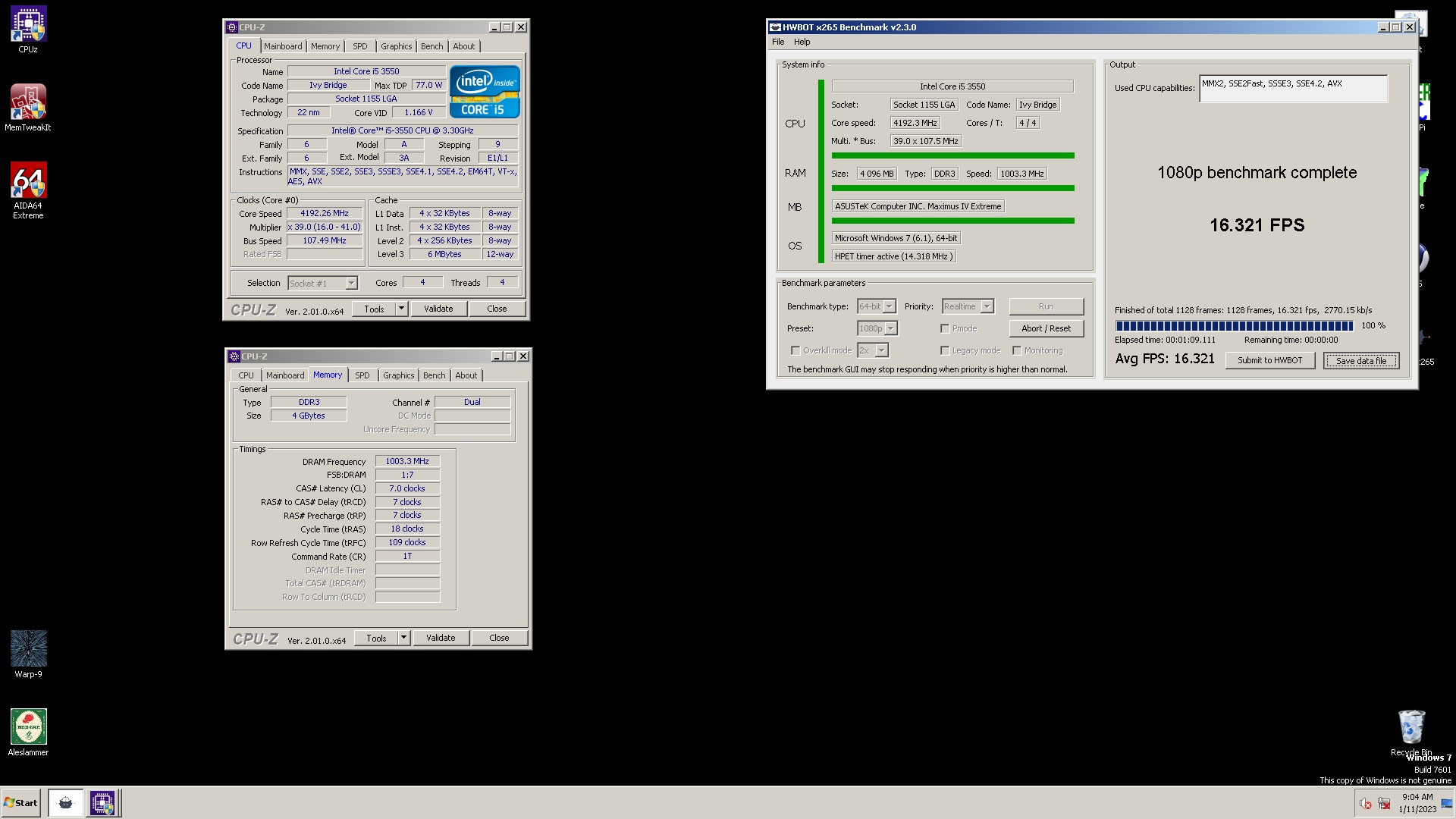
Task: Click Validate in top CPU-Z window
Action: [438, 309]
